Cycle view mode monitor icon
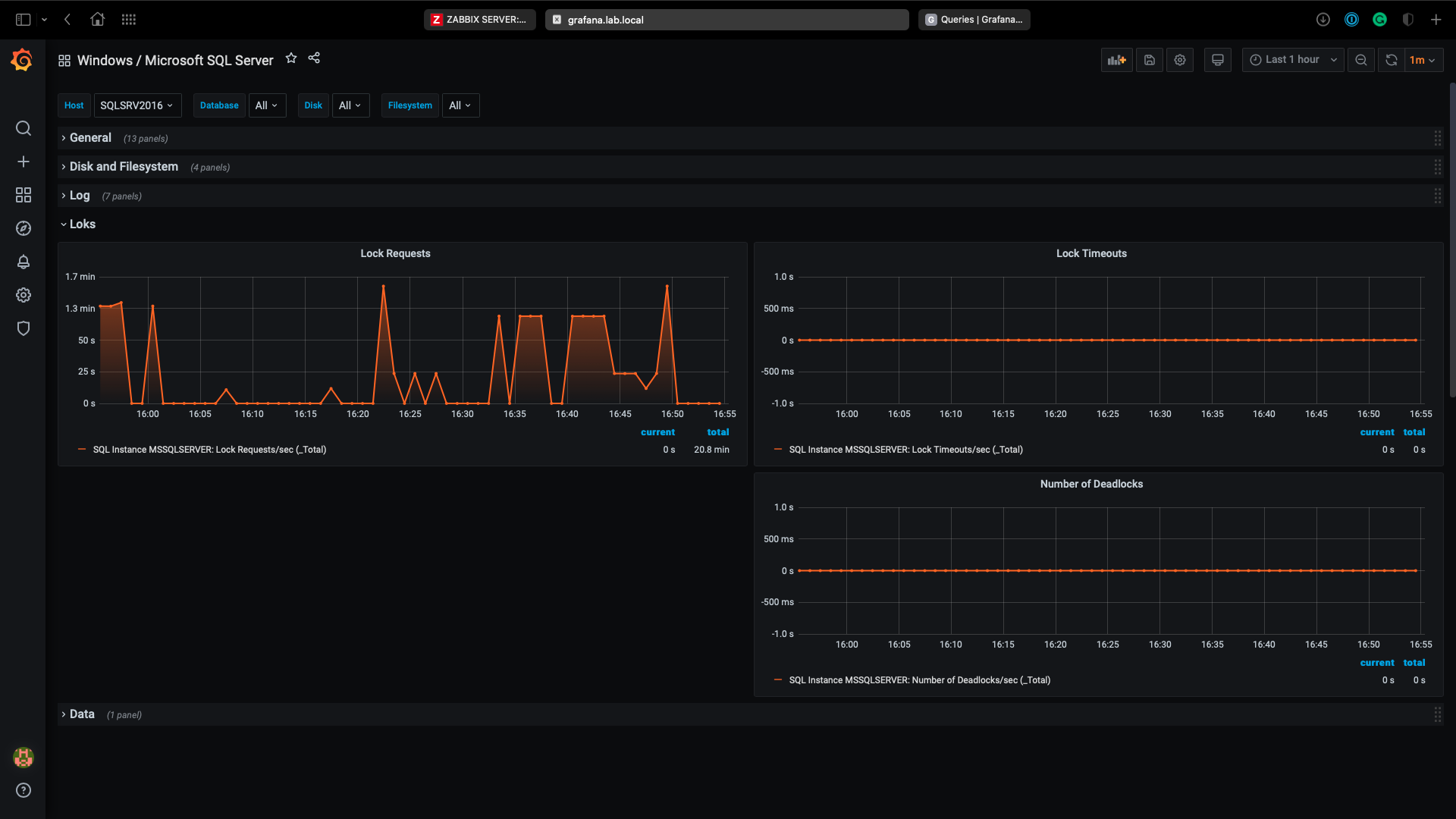The image size is (1456, 819). click(x=1217, y=60)
